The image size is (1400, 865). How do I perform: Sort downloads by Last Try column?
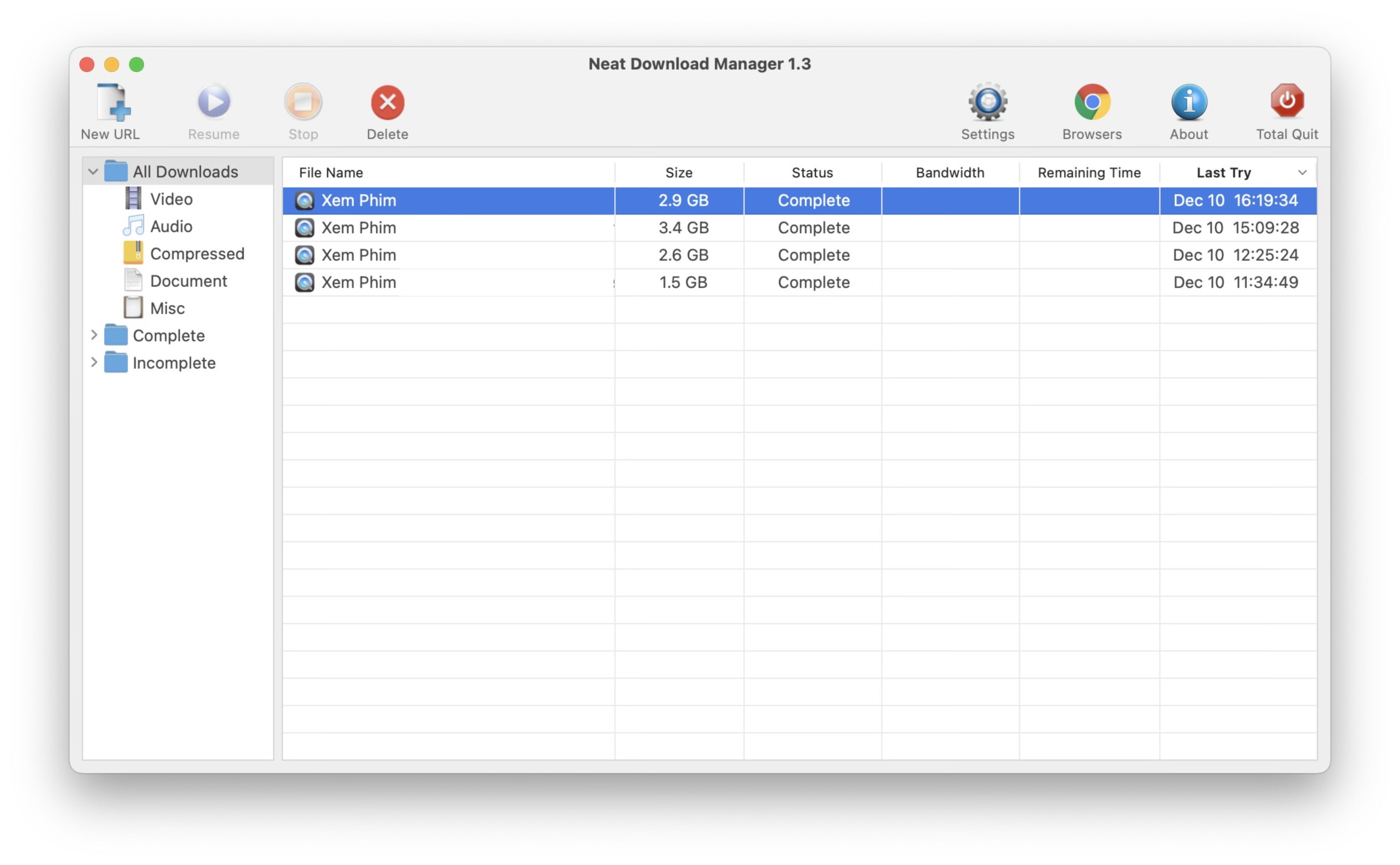point(1224,172)
